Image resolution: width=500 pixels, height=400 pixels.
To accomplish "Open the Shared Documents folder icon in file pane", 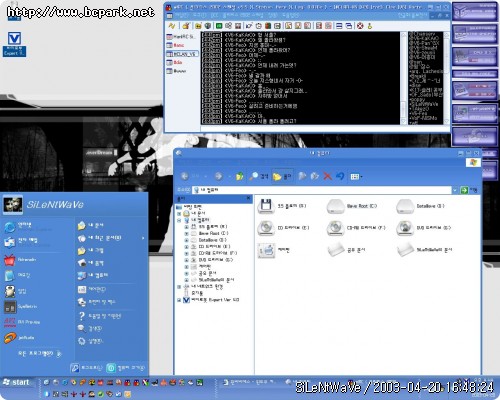I will 335,250.
